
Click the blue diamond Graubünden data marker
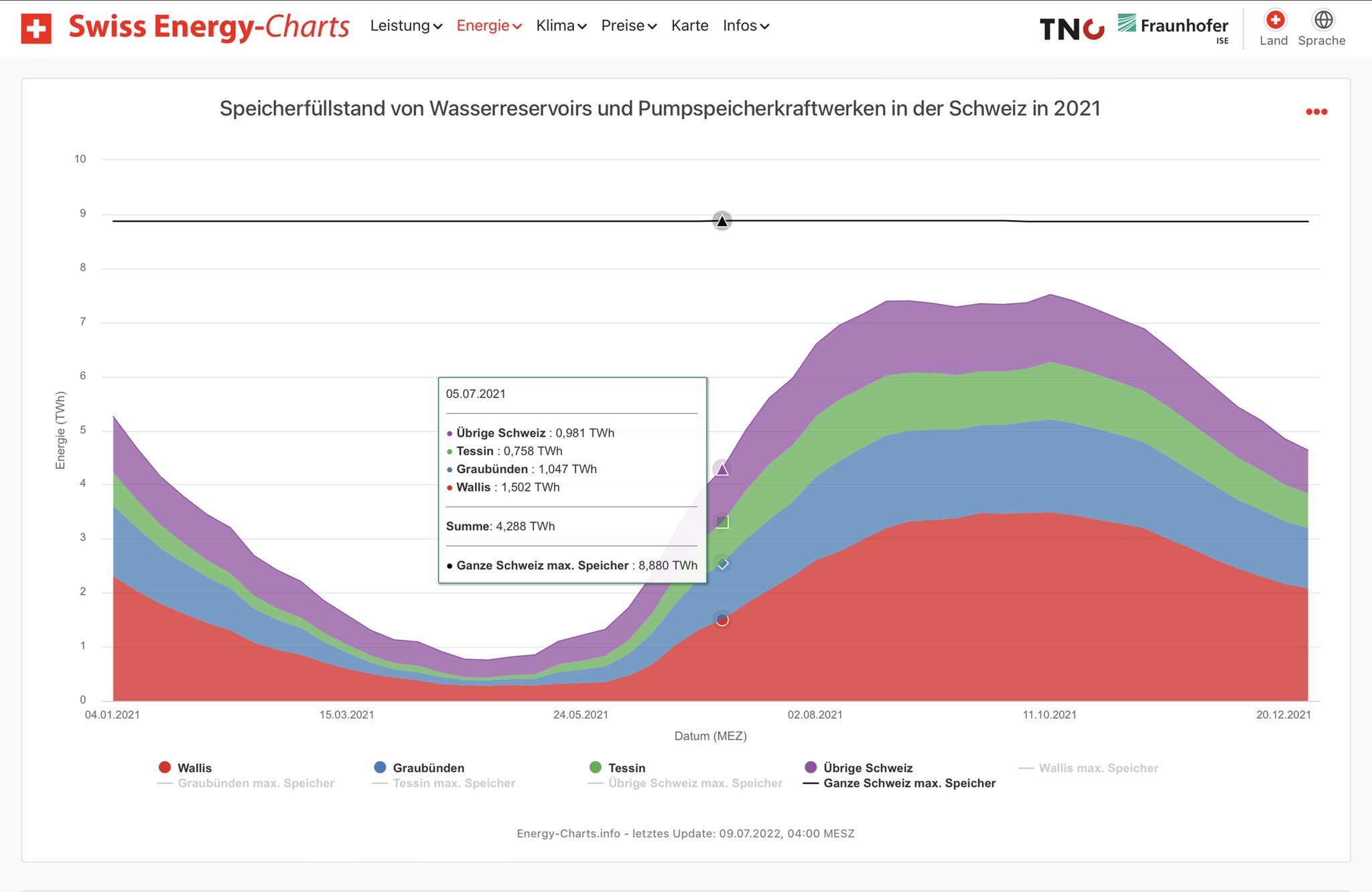722,564
